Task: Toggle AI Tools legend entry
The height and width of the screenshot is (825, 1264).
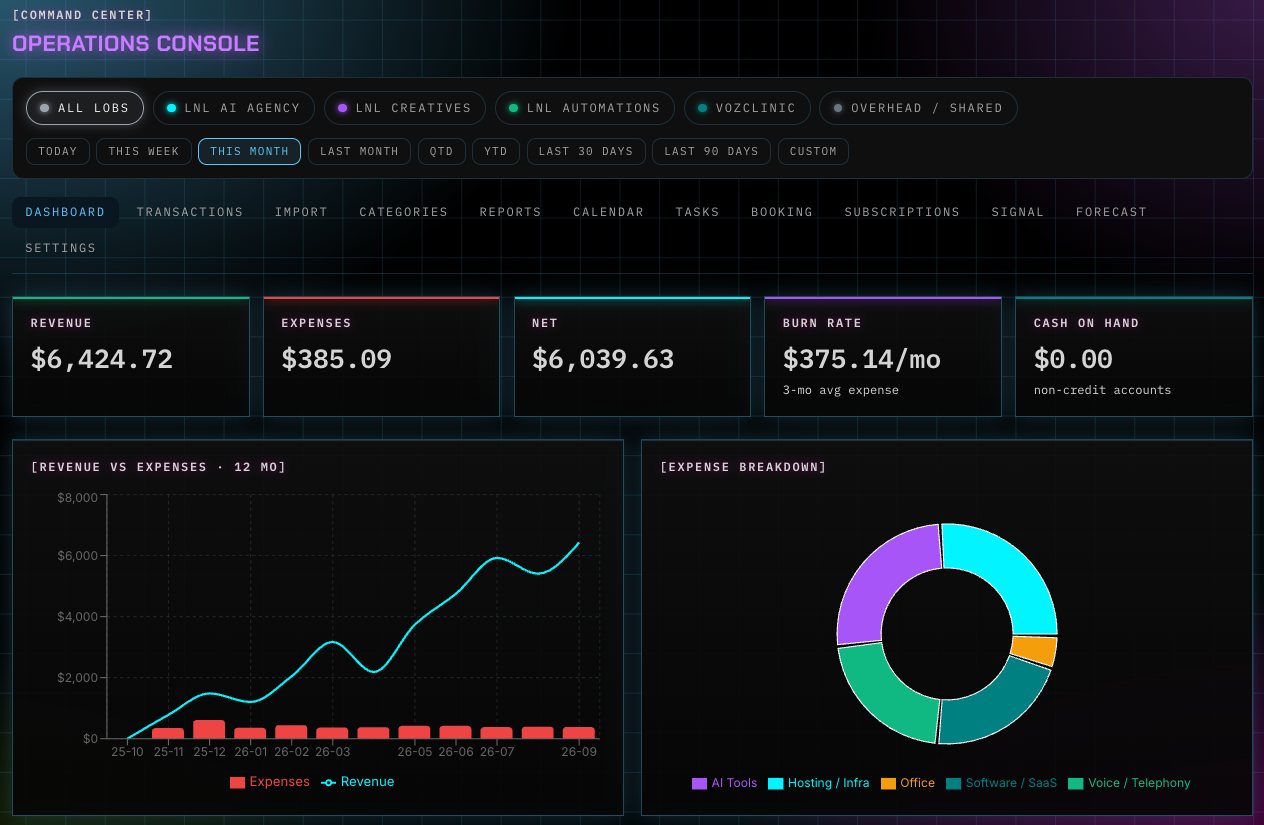Action: 725,783
